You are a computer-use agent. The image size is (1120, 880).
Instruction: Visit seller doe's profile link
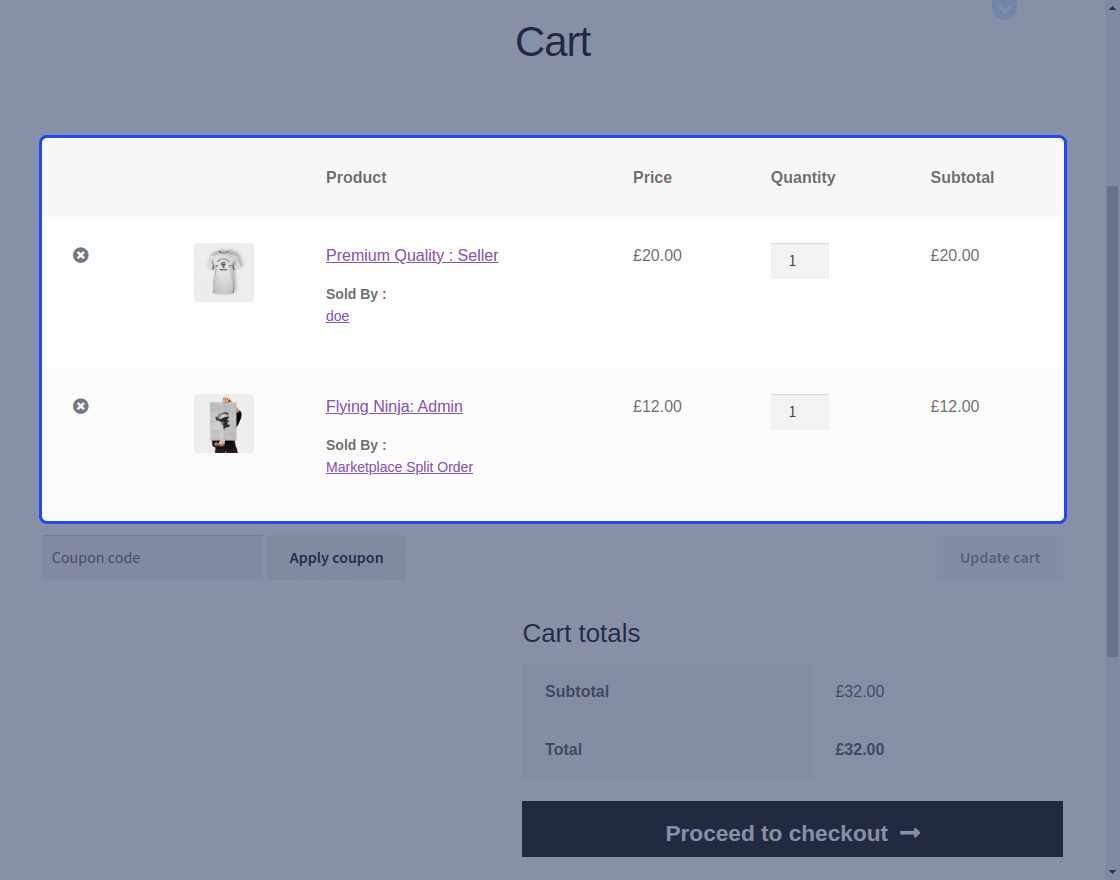(337, 316)
